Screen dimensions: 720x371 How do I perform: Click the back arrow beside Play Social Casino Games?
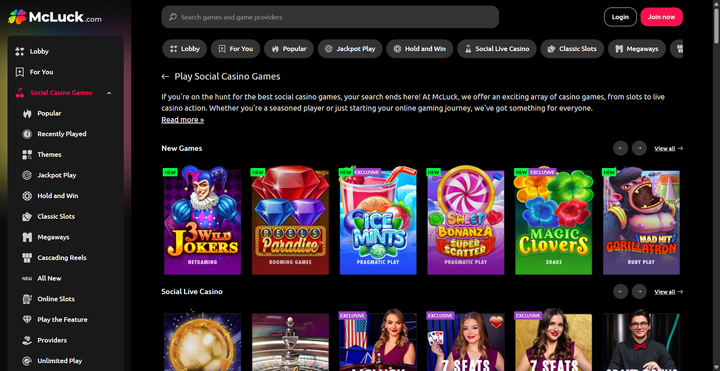click(165, 77)
